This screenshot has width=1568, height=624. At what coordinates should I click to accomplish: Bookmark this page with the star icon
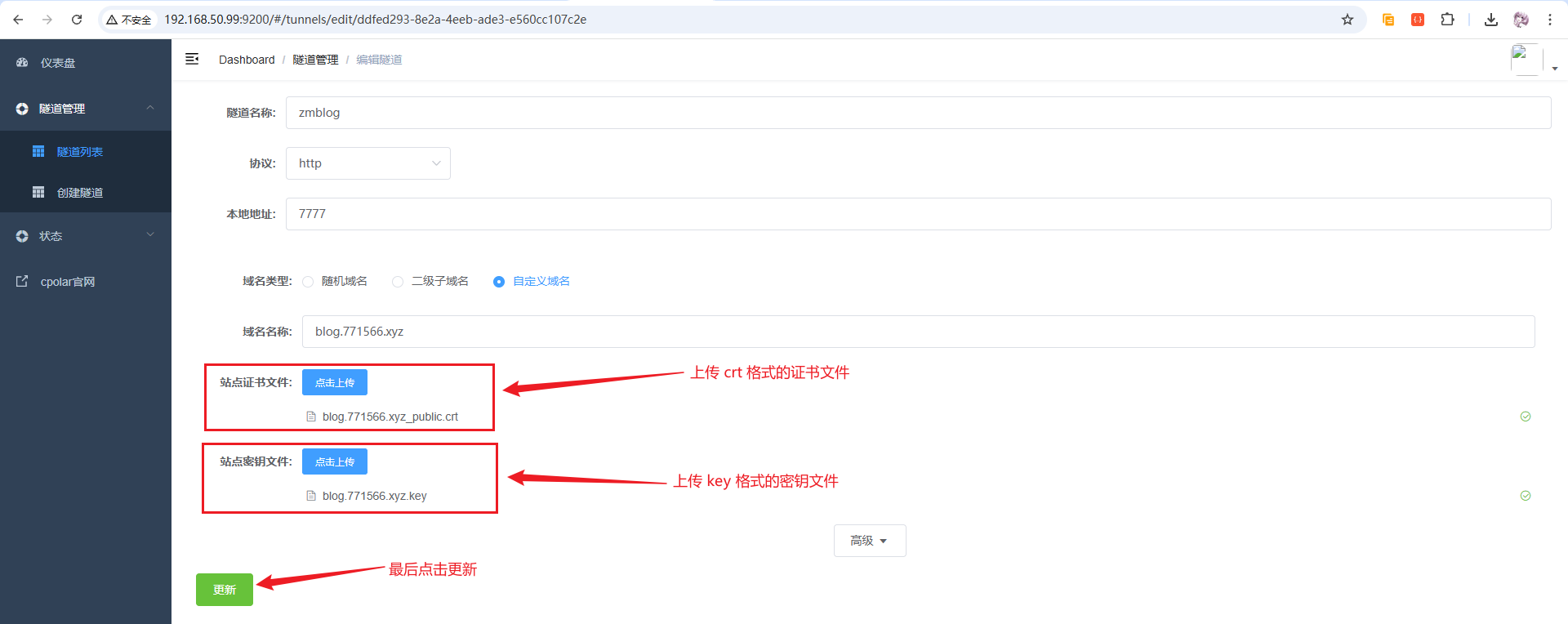1347,20
